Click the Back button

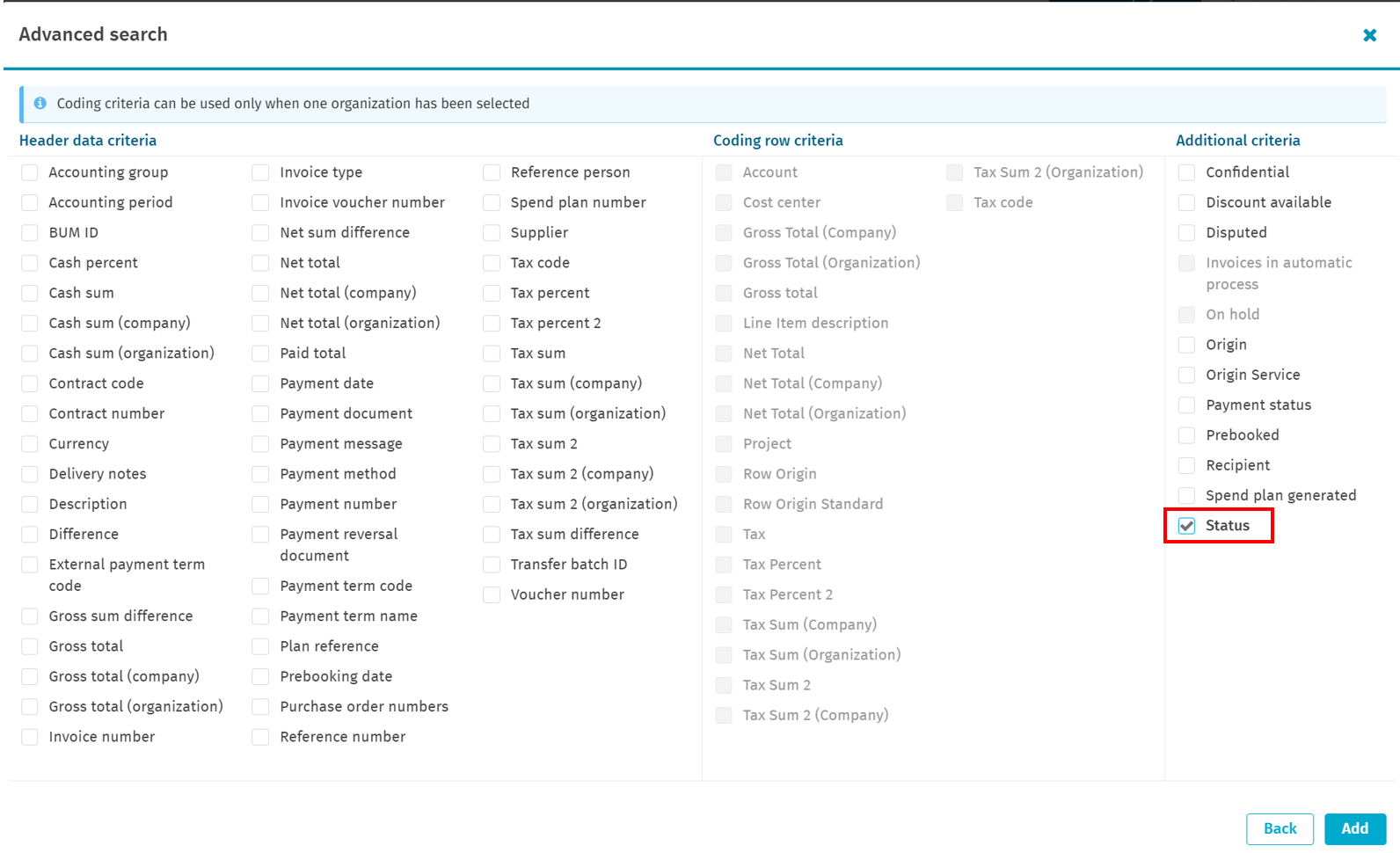[x=1279, y=828]
